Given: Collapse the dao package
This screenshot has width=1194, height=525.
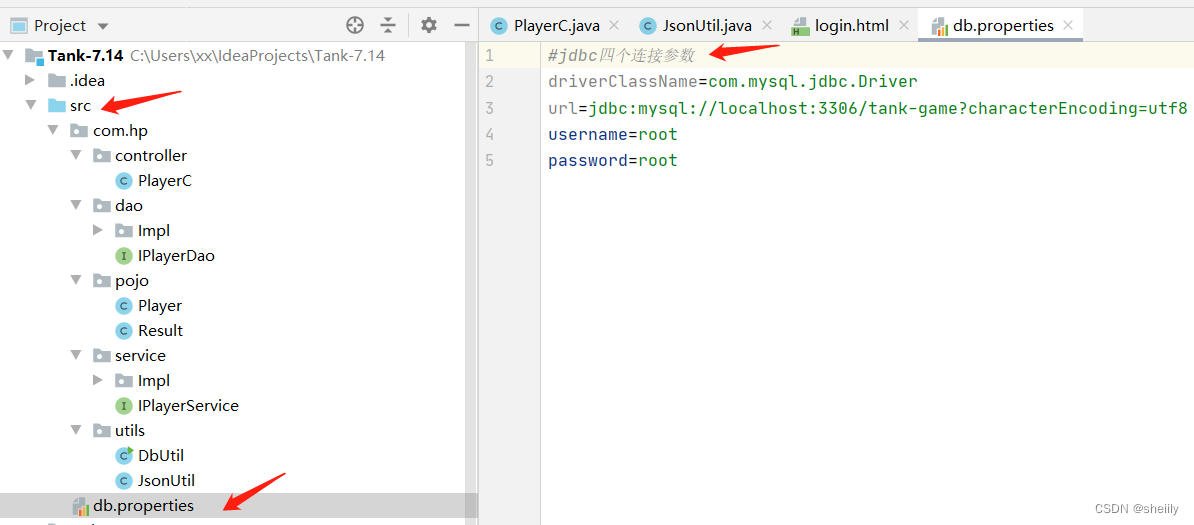Looking at the screenshot, I should pyautogui.click(x=75, y=205).
